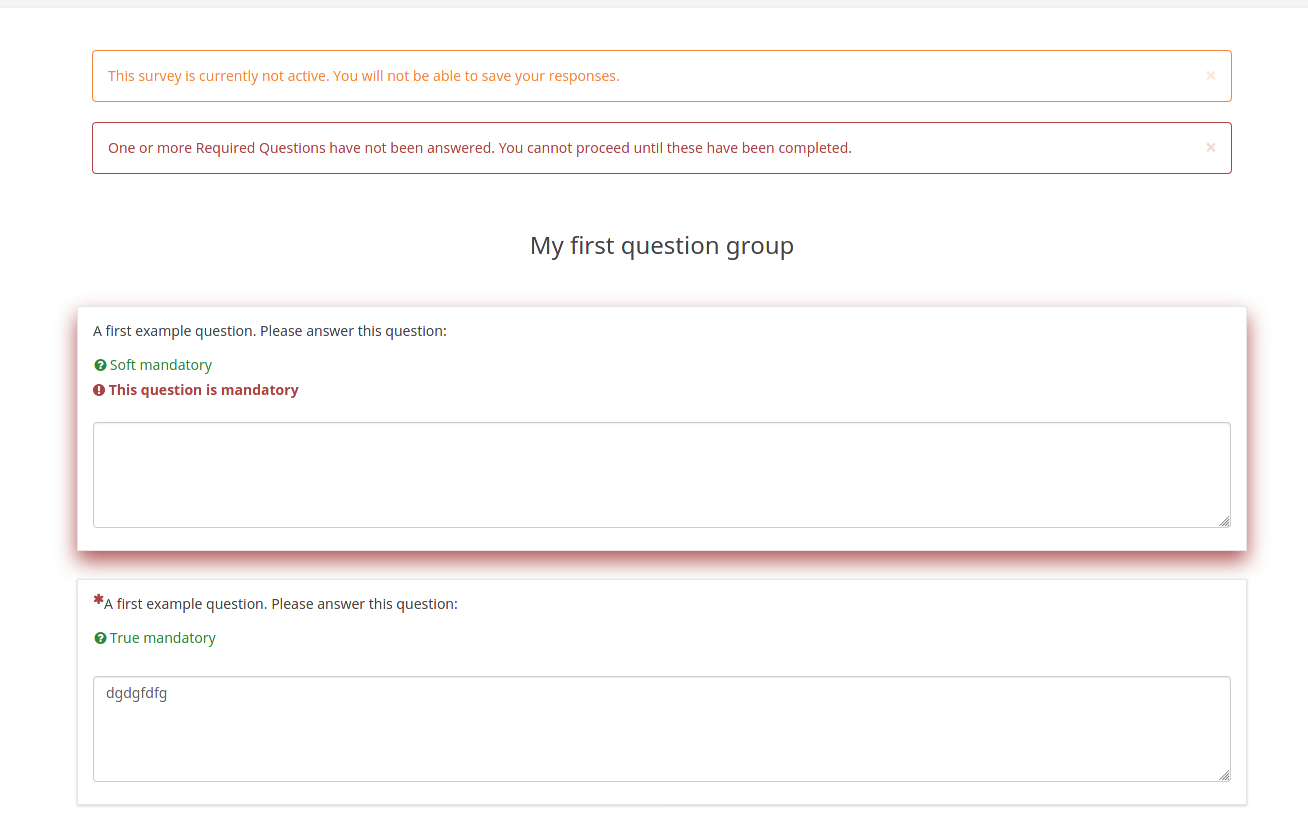Screen dimensions: 1308x815
Task: Click the 'My first question group' heading
Action: [x=661, y=246]
